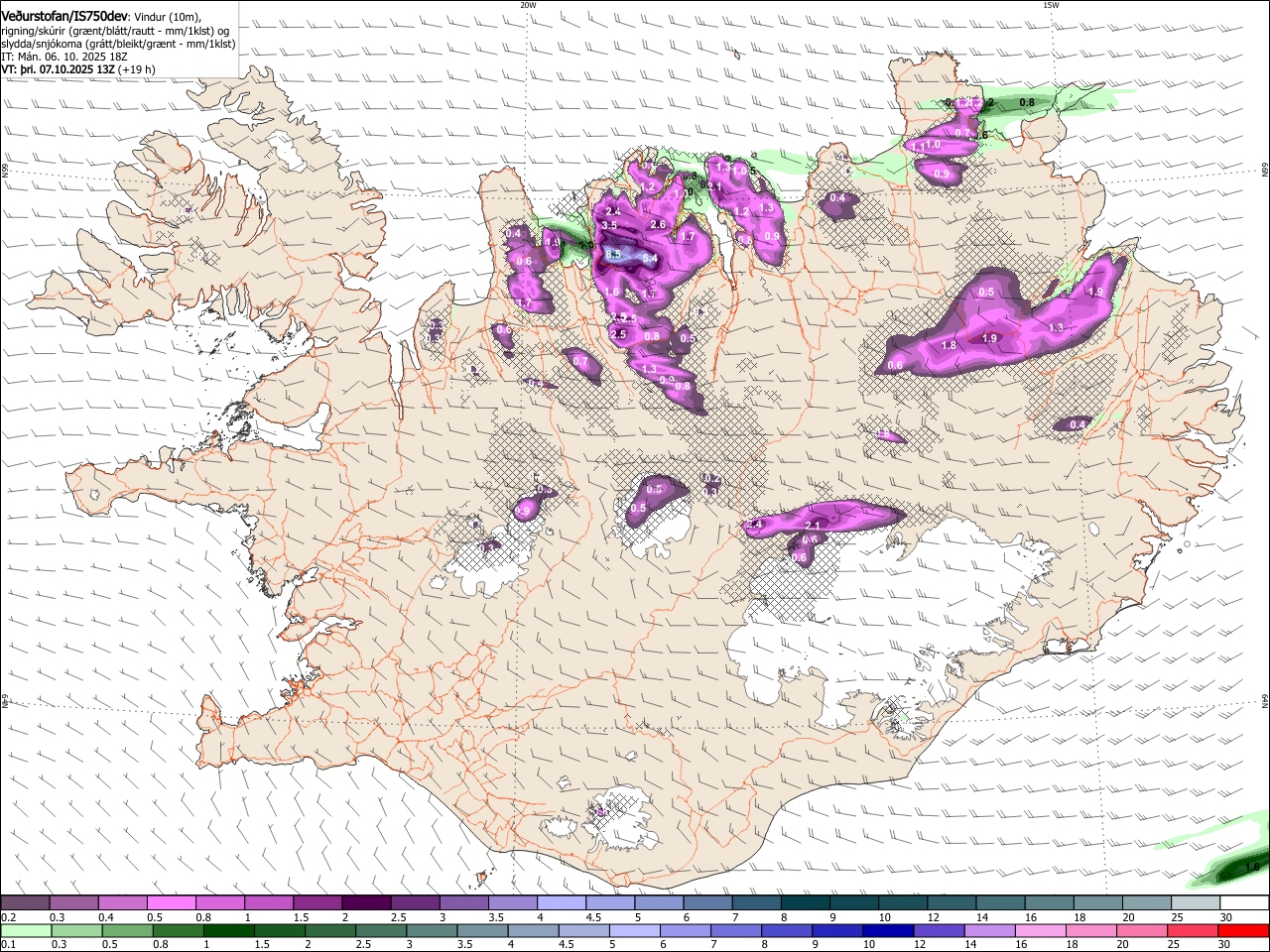1270x952 pixels.
Task: Pick the lower scale green swatch at 0.8
Action: point(178,931)
